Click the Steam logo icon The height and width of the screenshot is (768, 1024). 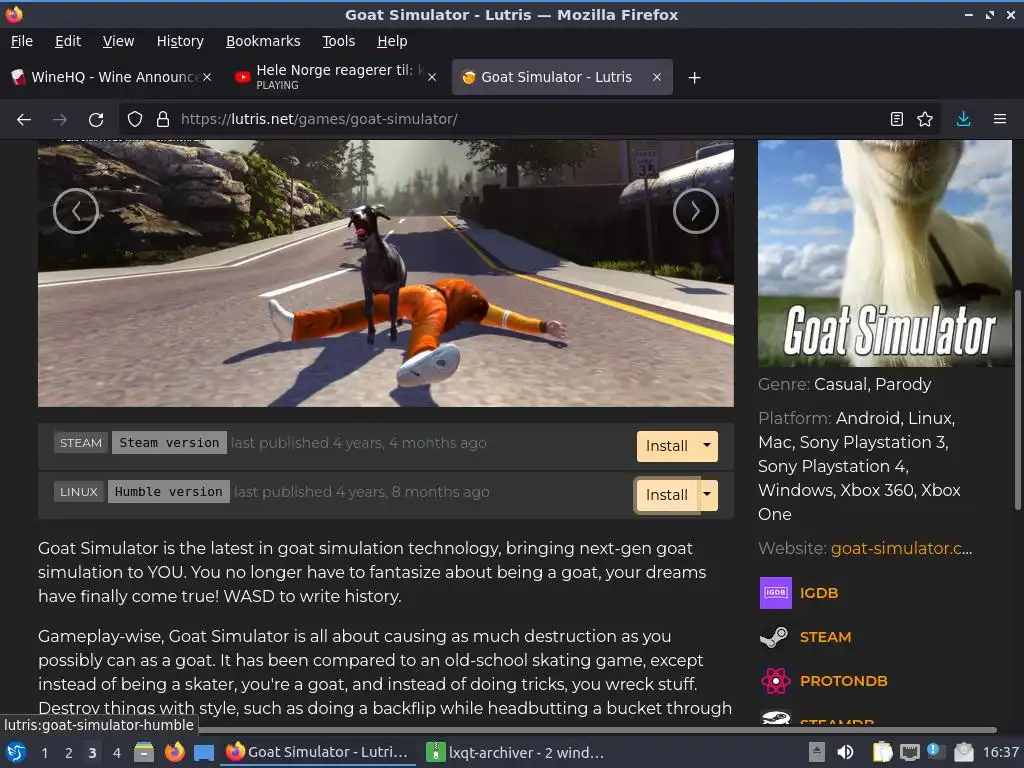775,637
